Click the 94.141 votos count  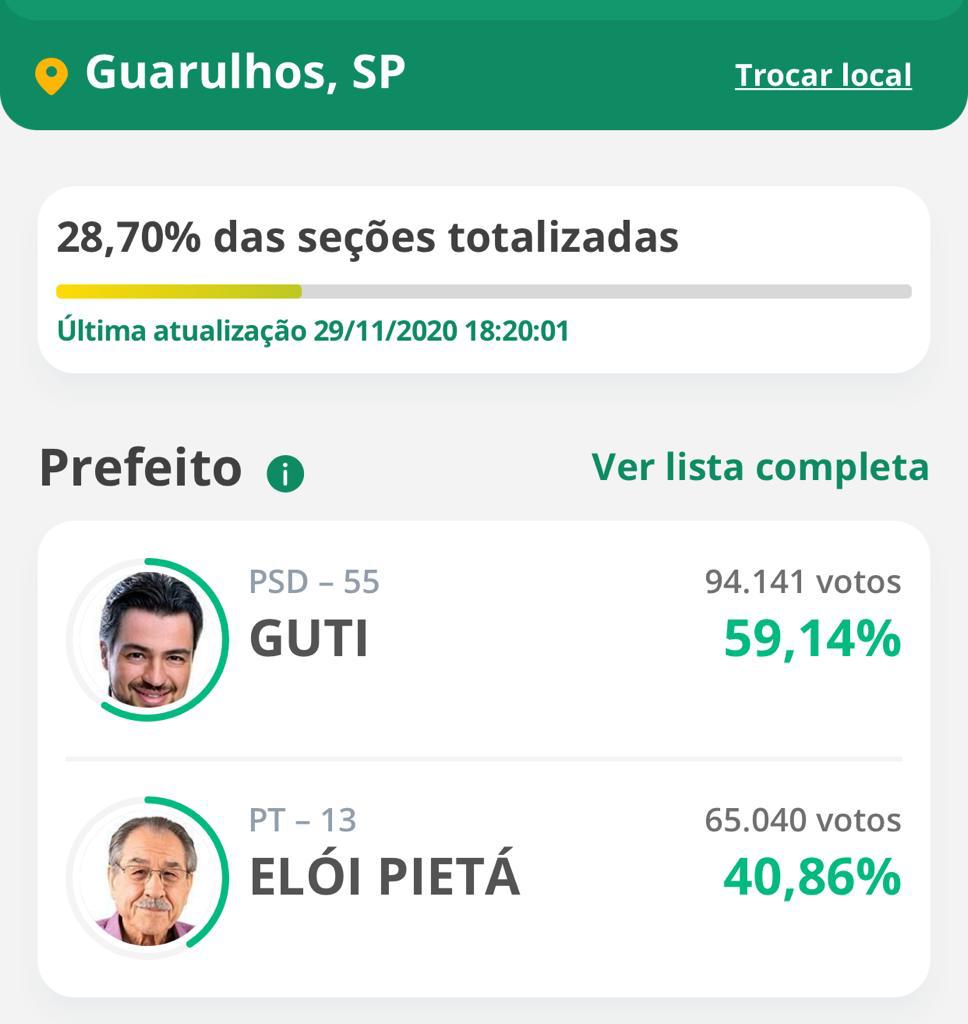[802, 582]
